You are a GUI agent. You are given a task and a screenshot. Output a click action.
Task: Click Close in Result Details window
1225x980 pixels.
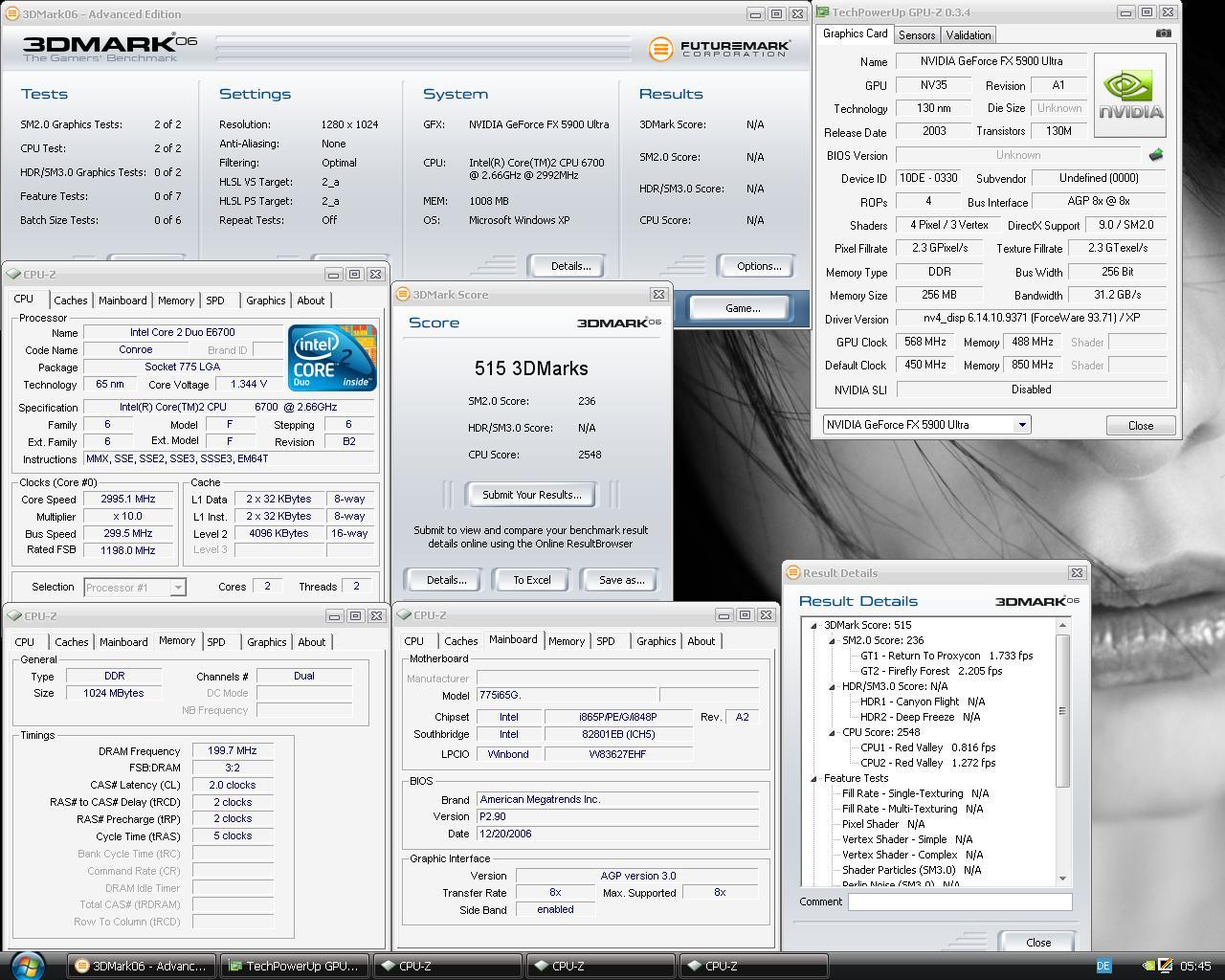[x=1037, y=943]
